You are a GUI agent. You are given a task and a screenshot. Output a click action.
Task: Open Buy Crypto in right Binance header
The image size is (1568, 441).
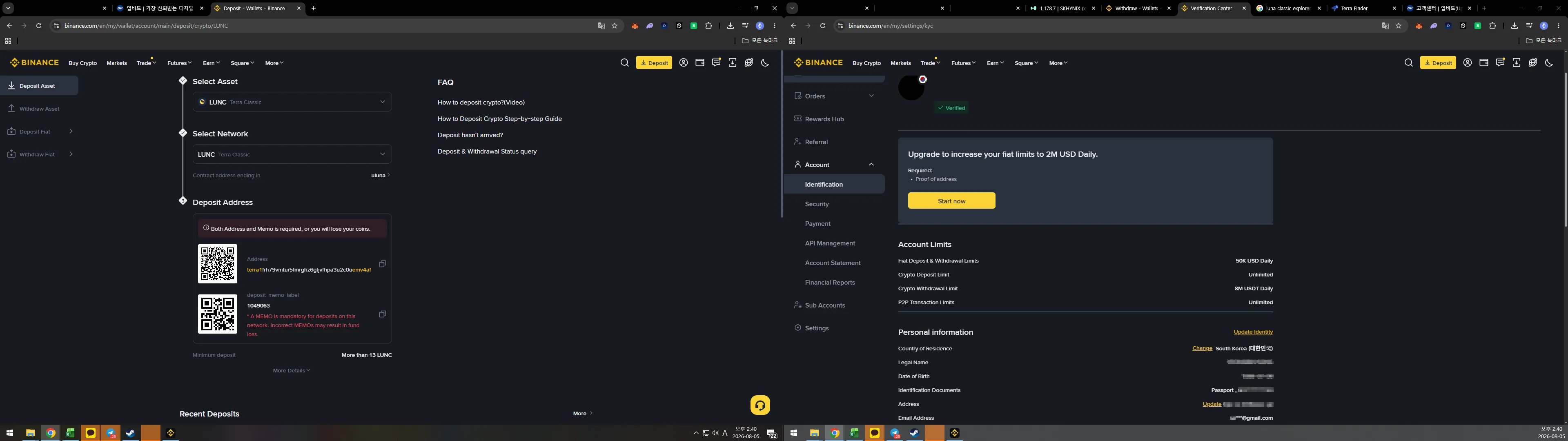(866, 63)
